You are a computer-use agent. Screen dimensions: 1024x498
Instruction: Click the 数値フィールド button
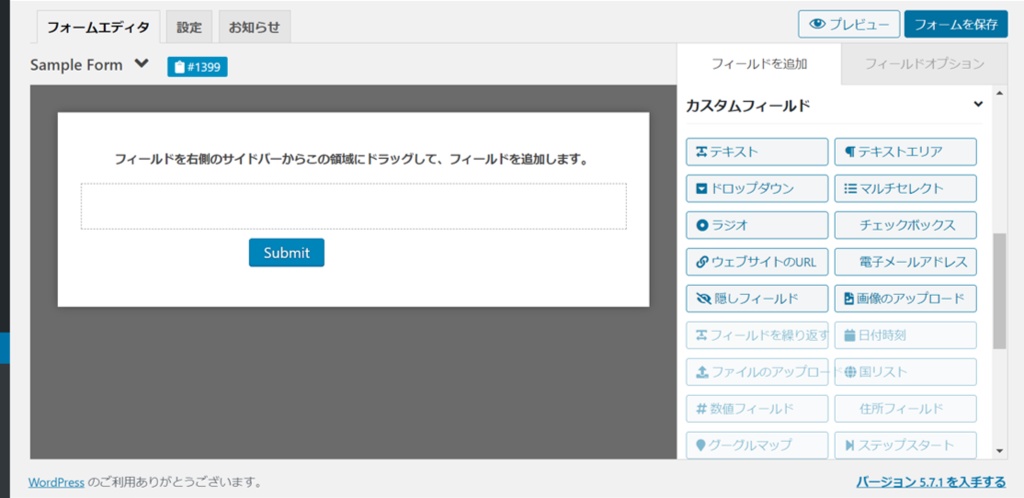757,409
